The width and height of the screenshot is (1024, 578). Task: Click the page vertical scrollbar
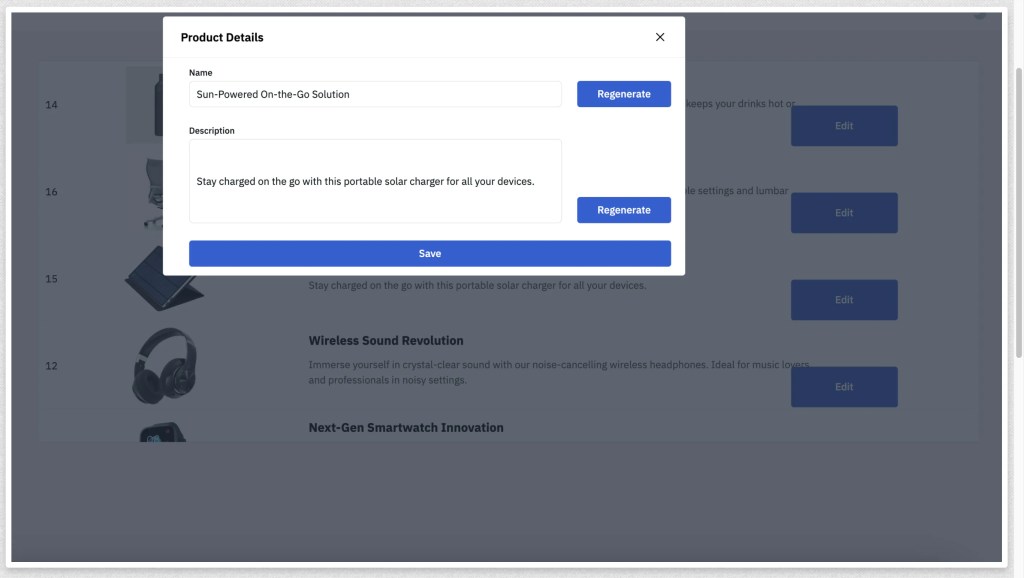(1018, 212)
